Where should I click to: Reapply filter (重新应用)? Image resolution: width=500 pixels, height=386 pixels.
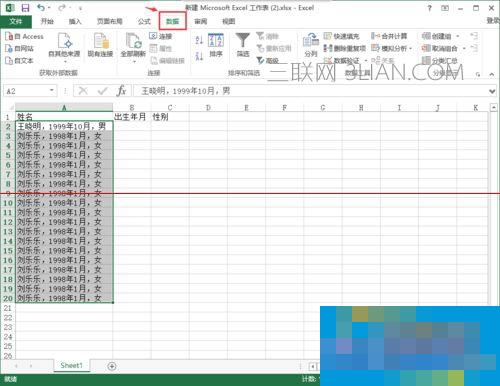click(274, 49)
